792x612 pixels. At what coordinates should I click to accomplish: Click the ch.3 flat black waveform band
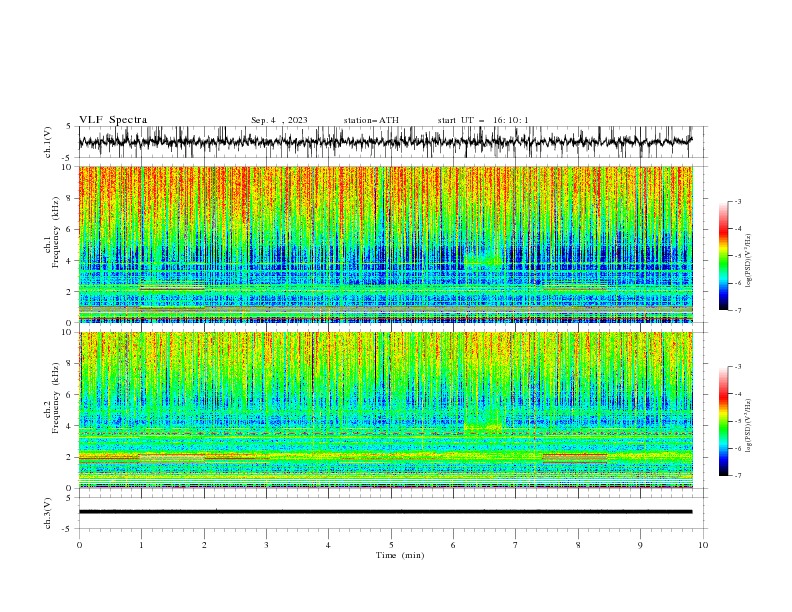click(x=386, y=512)
